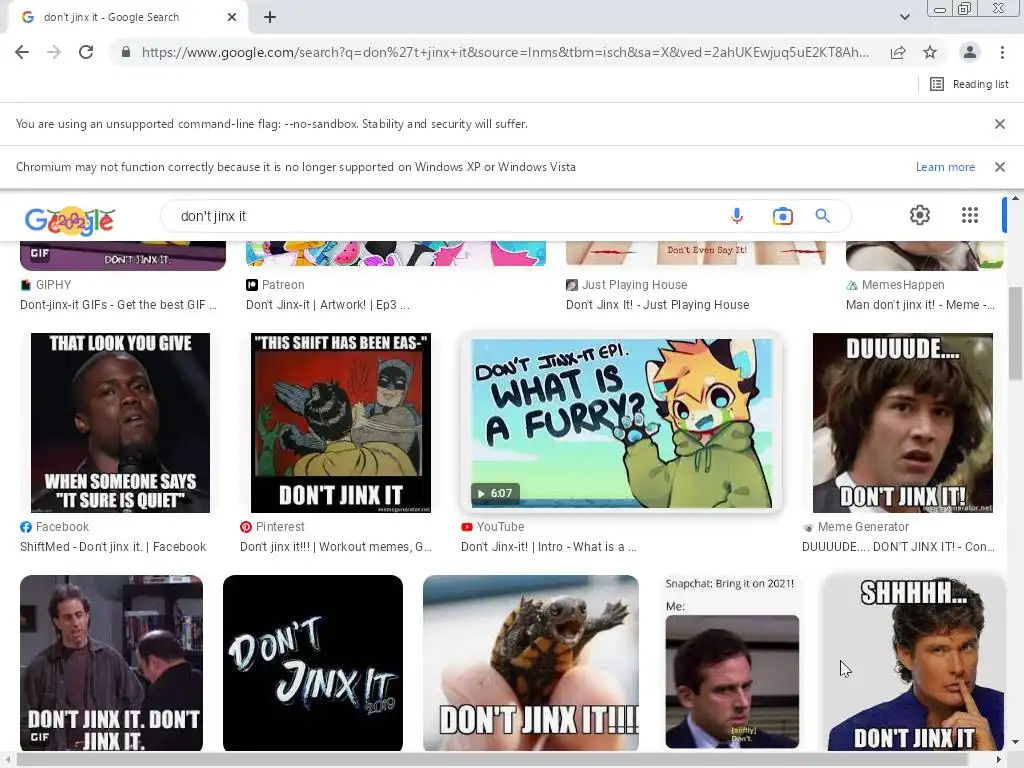Dismiss the unsupported Windows warning bar
This screenshot has height=768, width=1024.
[x=999, y=167]
